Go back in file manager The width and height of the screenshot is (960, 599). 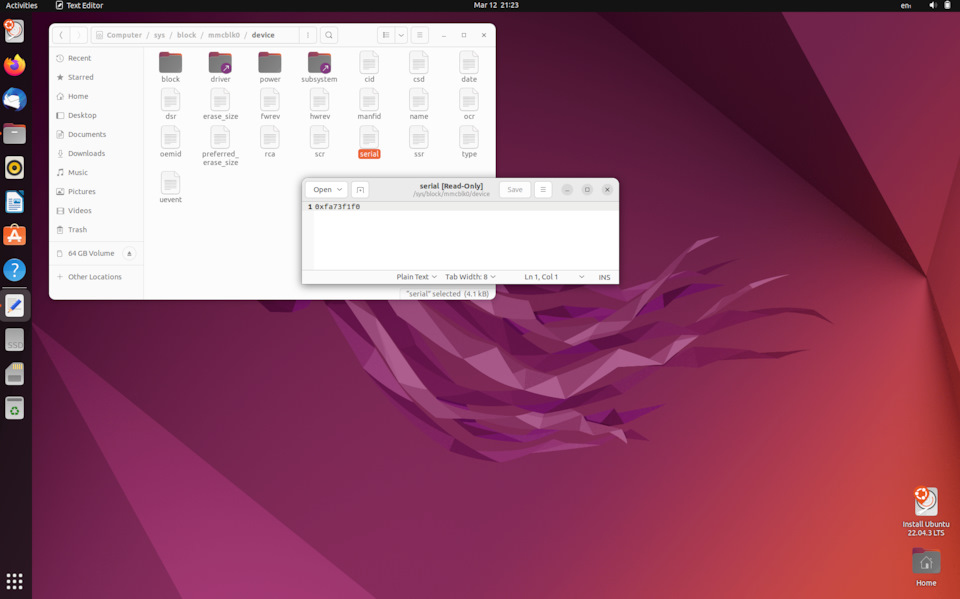pos(61,35)
